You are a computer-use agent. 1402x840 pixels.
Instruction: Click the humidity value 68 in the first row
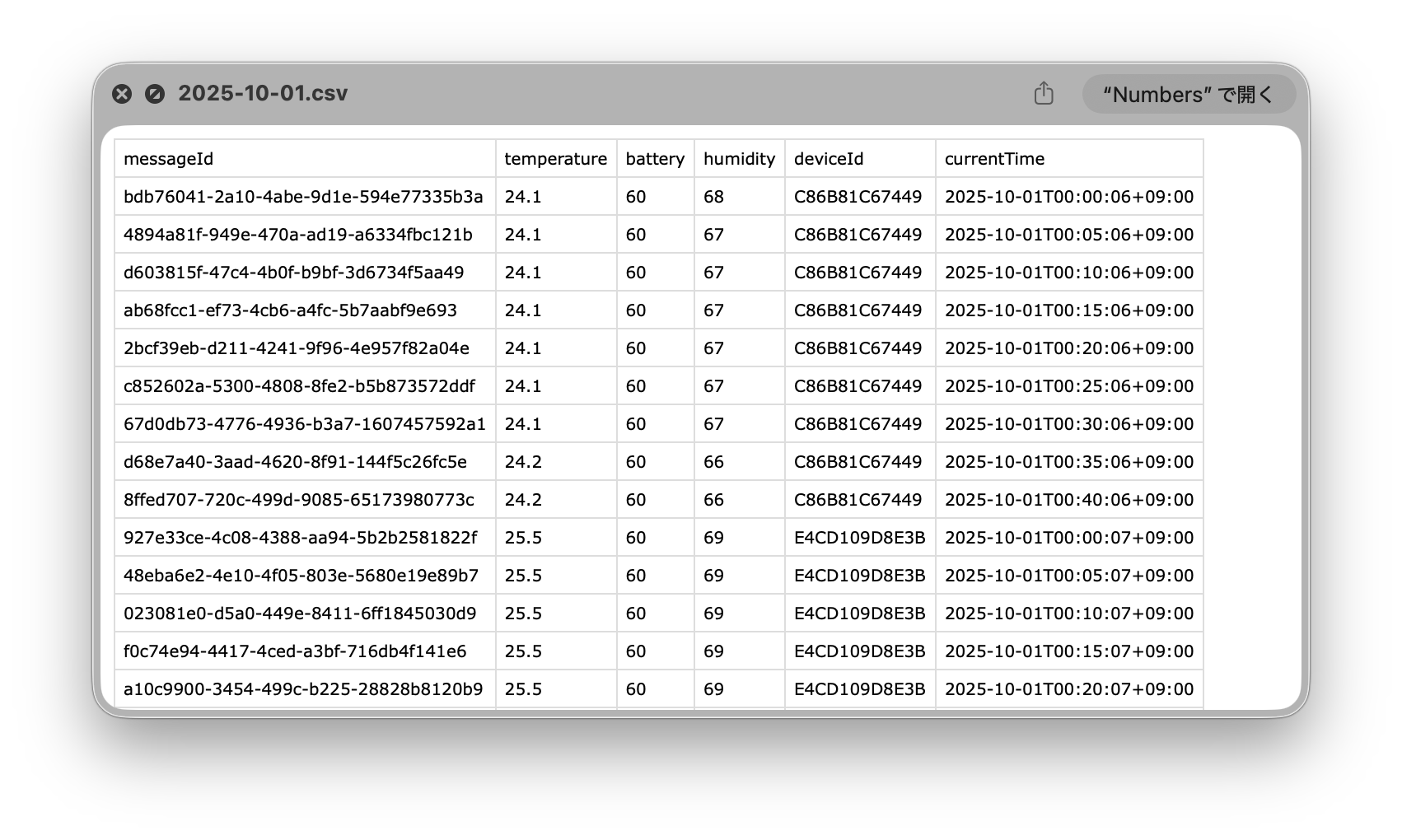713,196
